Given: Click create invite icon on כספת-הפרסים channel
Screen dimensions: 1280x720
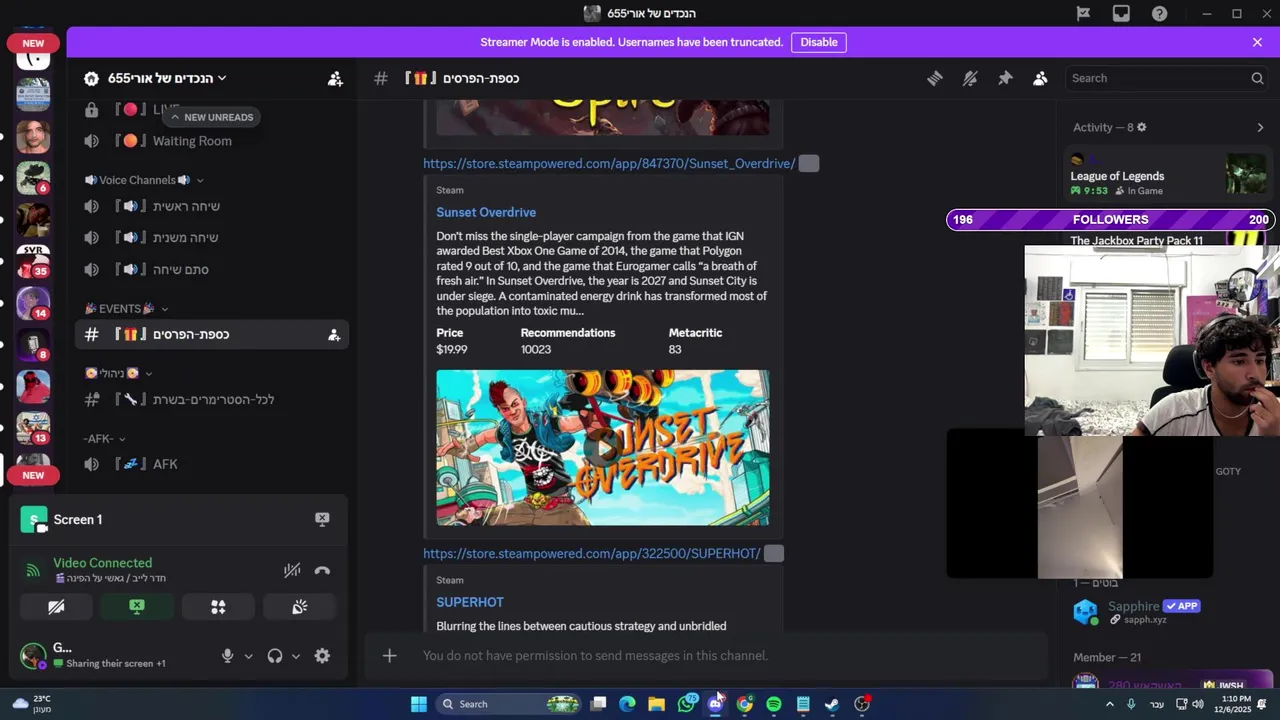Looking at the screenshot, I should (334, 335).
